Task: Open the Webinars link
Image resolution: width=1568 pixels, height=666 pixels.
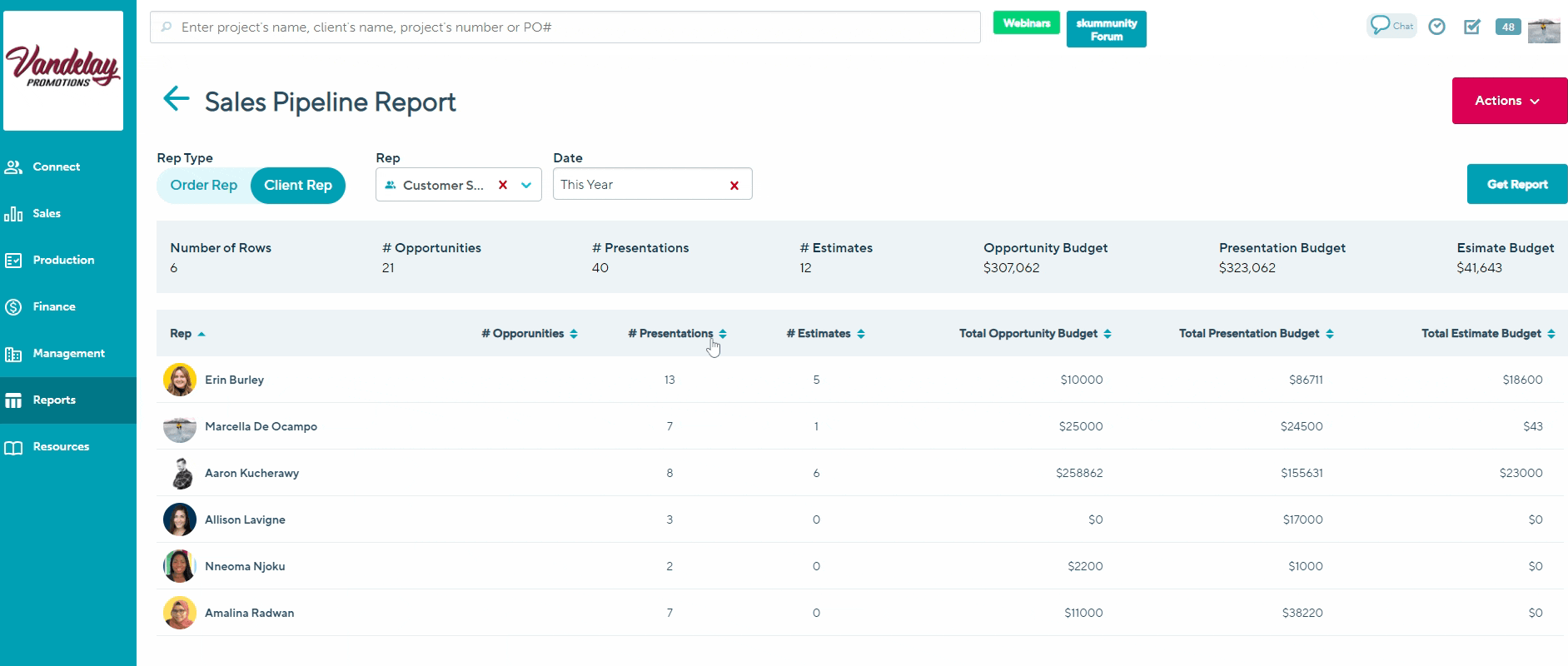Action: tap(1026, 23)
